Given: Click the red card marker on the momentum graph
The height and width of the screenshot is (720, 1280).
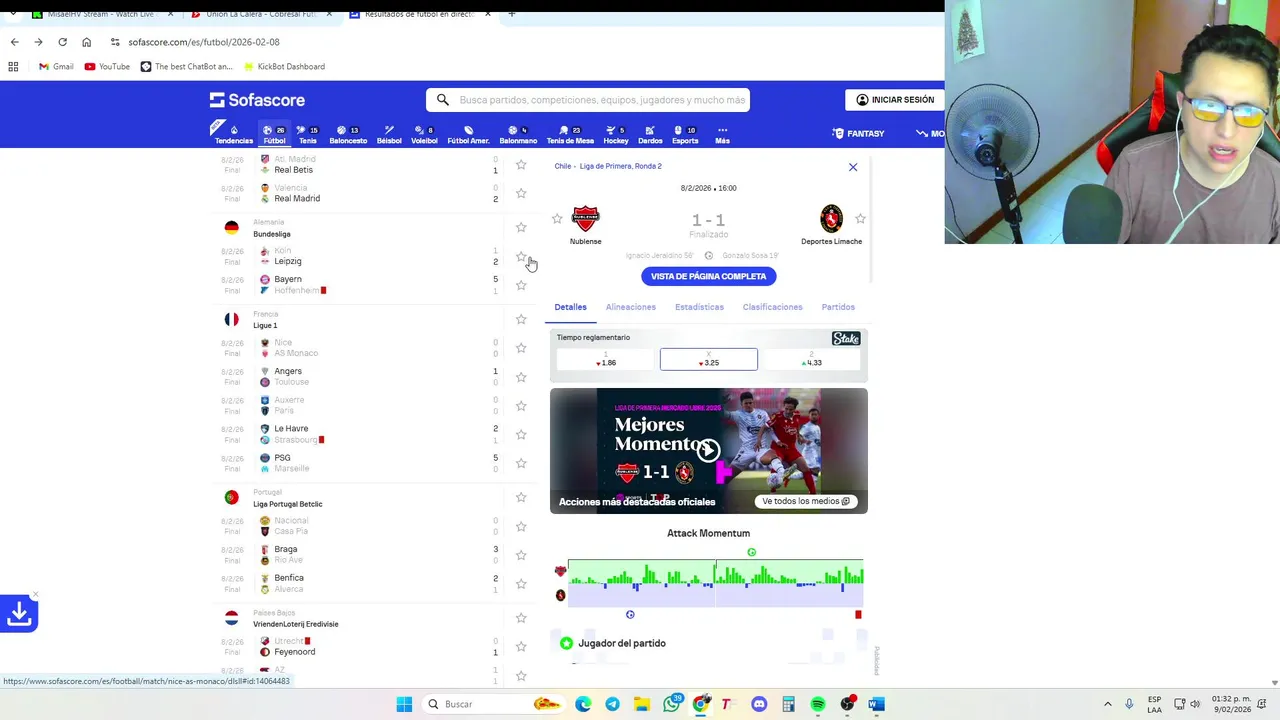Looking at the screenshot, I should click(858, 614).
